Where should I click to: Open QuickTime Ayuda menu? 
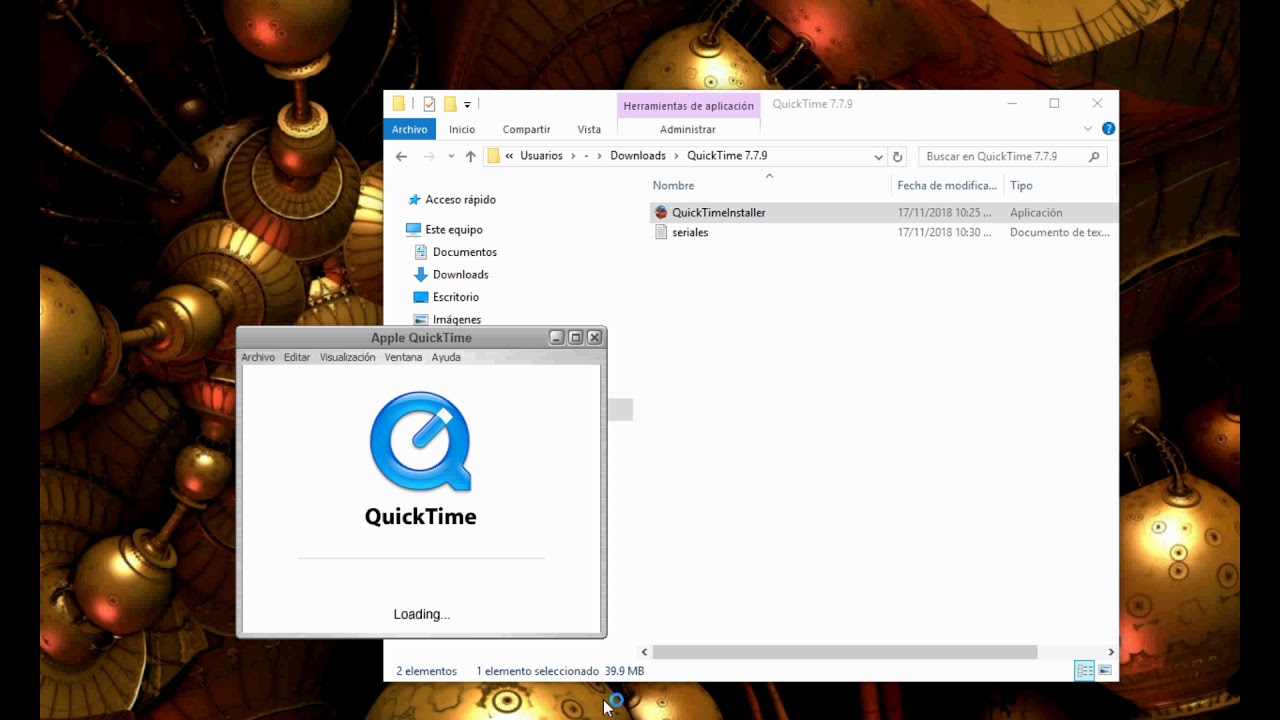click(446, 357)
